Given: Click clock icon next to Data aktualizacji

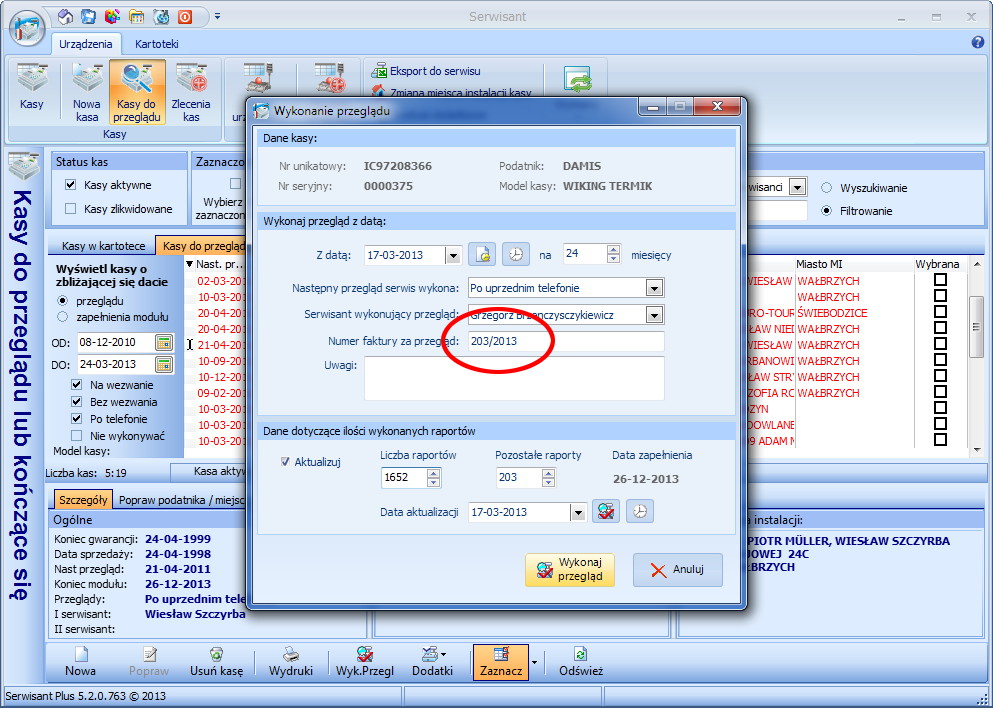Looking at the screenshot, I should [640, 512].
